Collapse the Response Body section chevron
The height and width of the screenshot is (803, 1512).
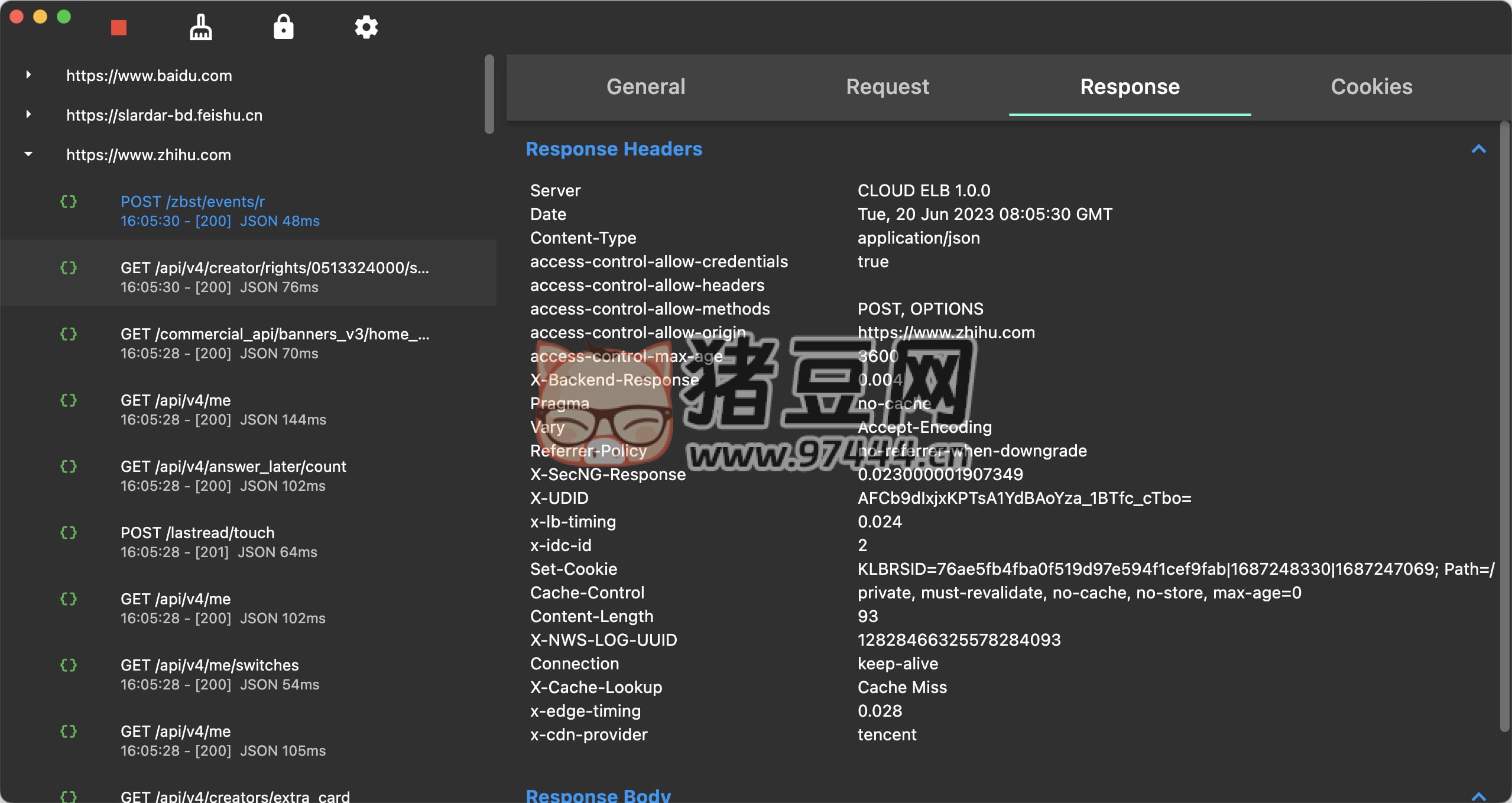pyautogui.click(x=1478, y=796)
